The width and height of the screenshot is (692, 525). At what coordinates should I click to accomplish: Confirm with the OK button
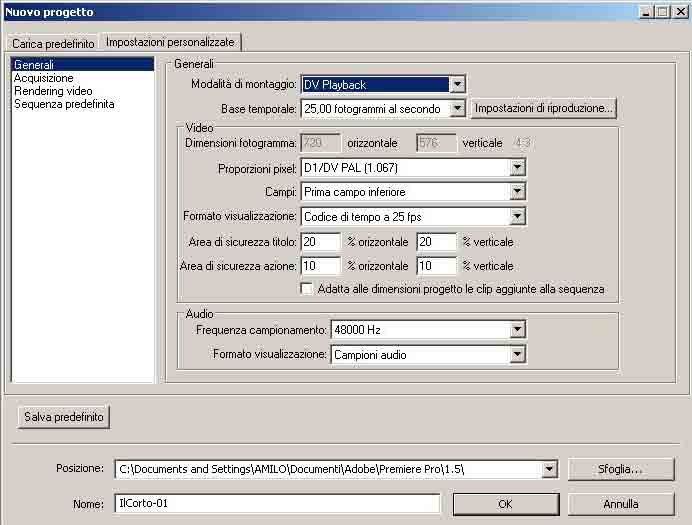click(506, 504)
